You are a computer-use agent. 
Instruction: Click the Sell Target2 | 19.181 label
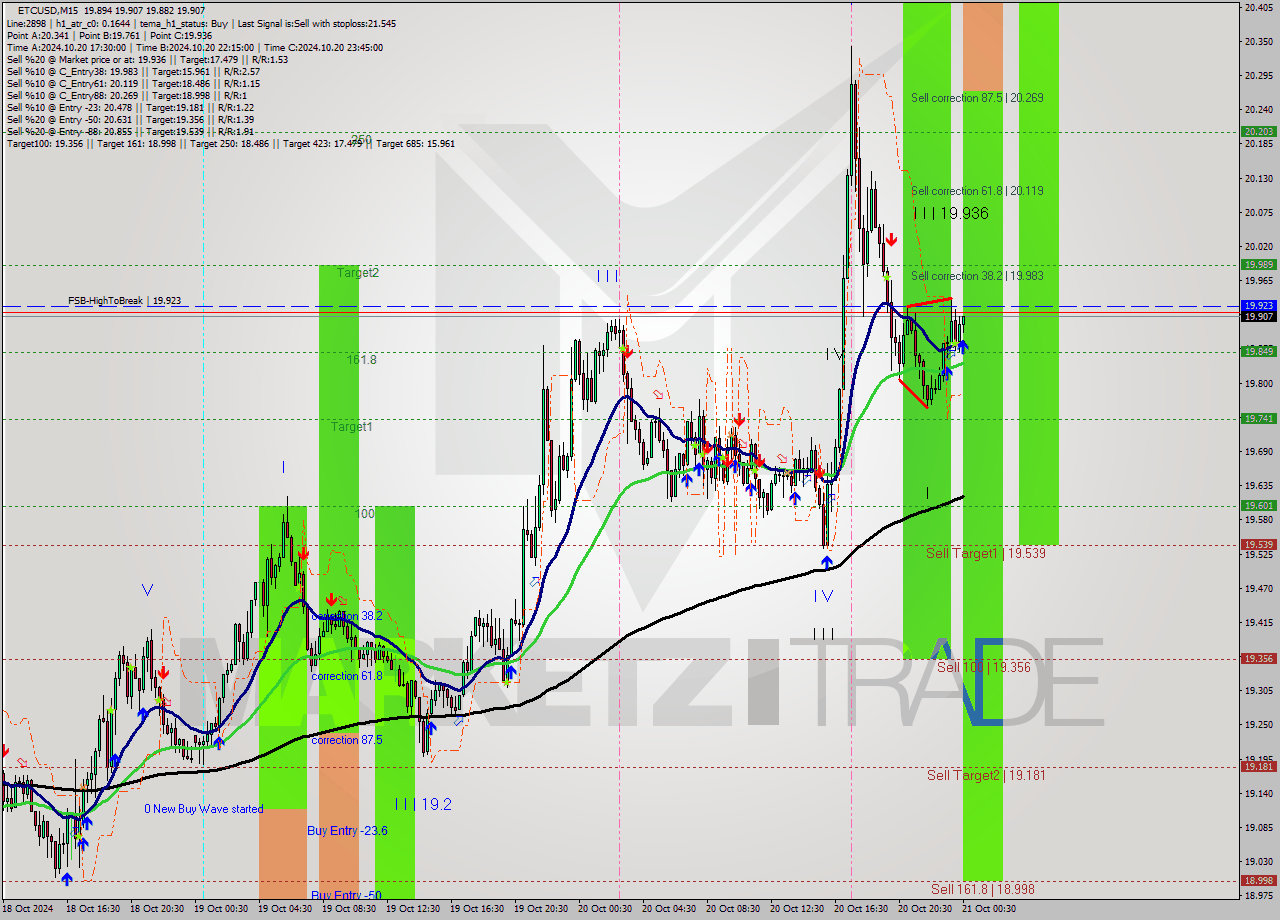[x=986, y=775]
